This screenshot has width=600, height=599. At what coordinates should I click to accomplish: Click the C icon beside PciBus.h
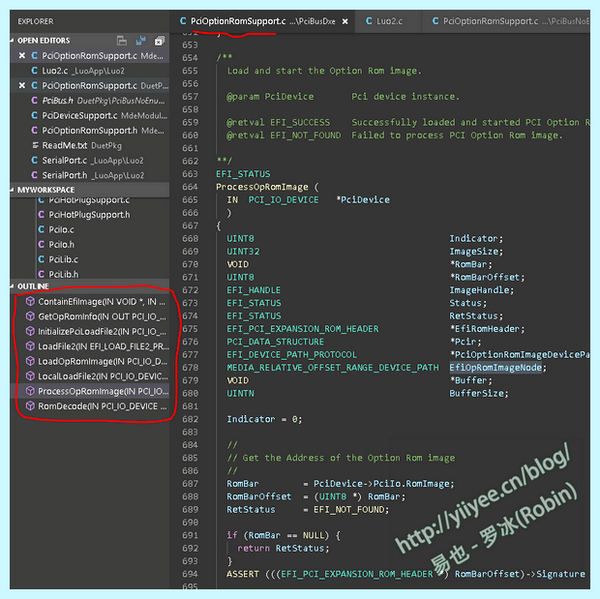coord(34,100)
